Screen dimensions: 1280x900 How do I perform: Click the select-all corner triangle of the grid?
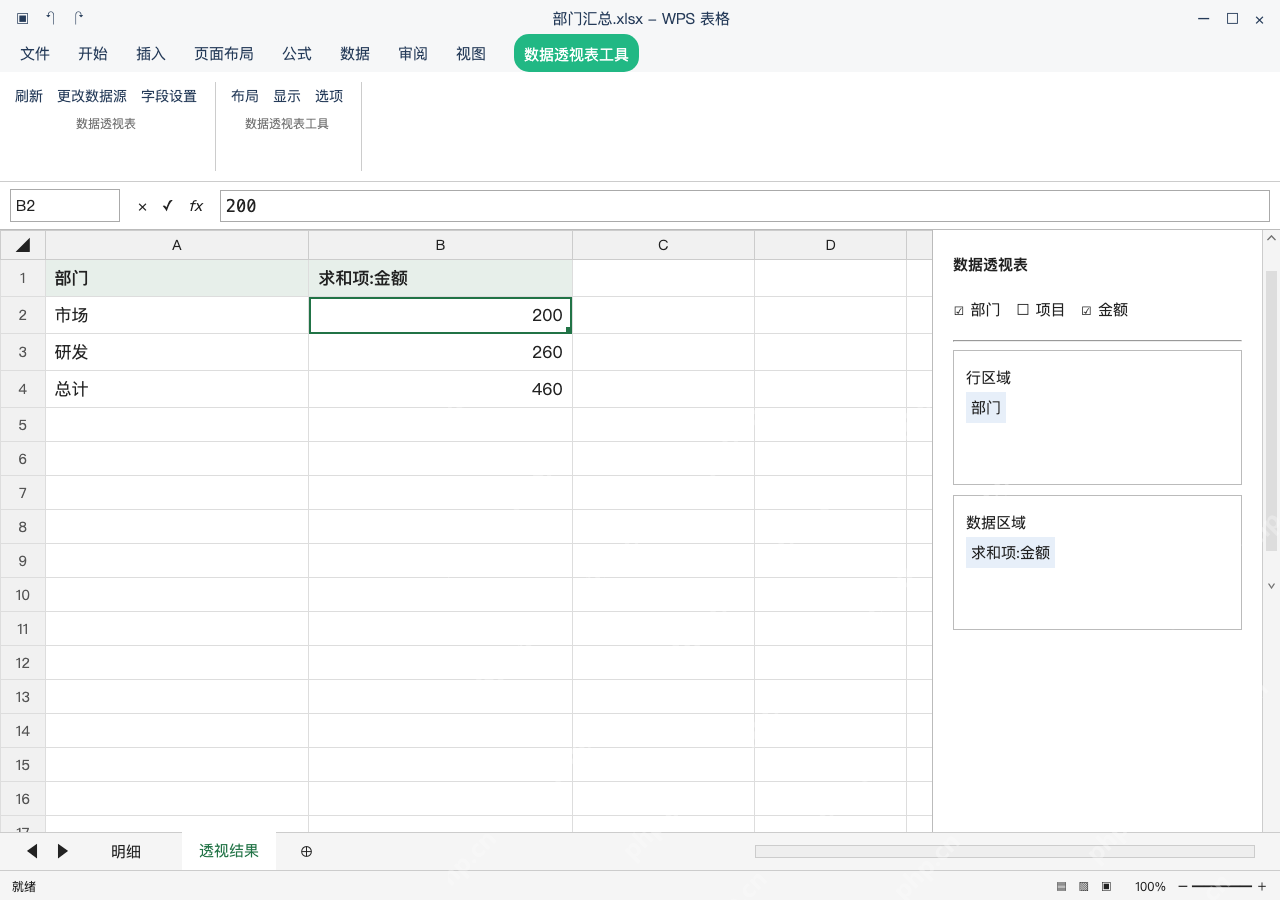tap(23, 245)
